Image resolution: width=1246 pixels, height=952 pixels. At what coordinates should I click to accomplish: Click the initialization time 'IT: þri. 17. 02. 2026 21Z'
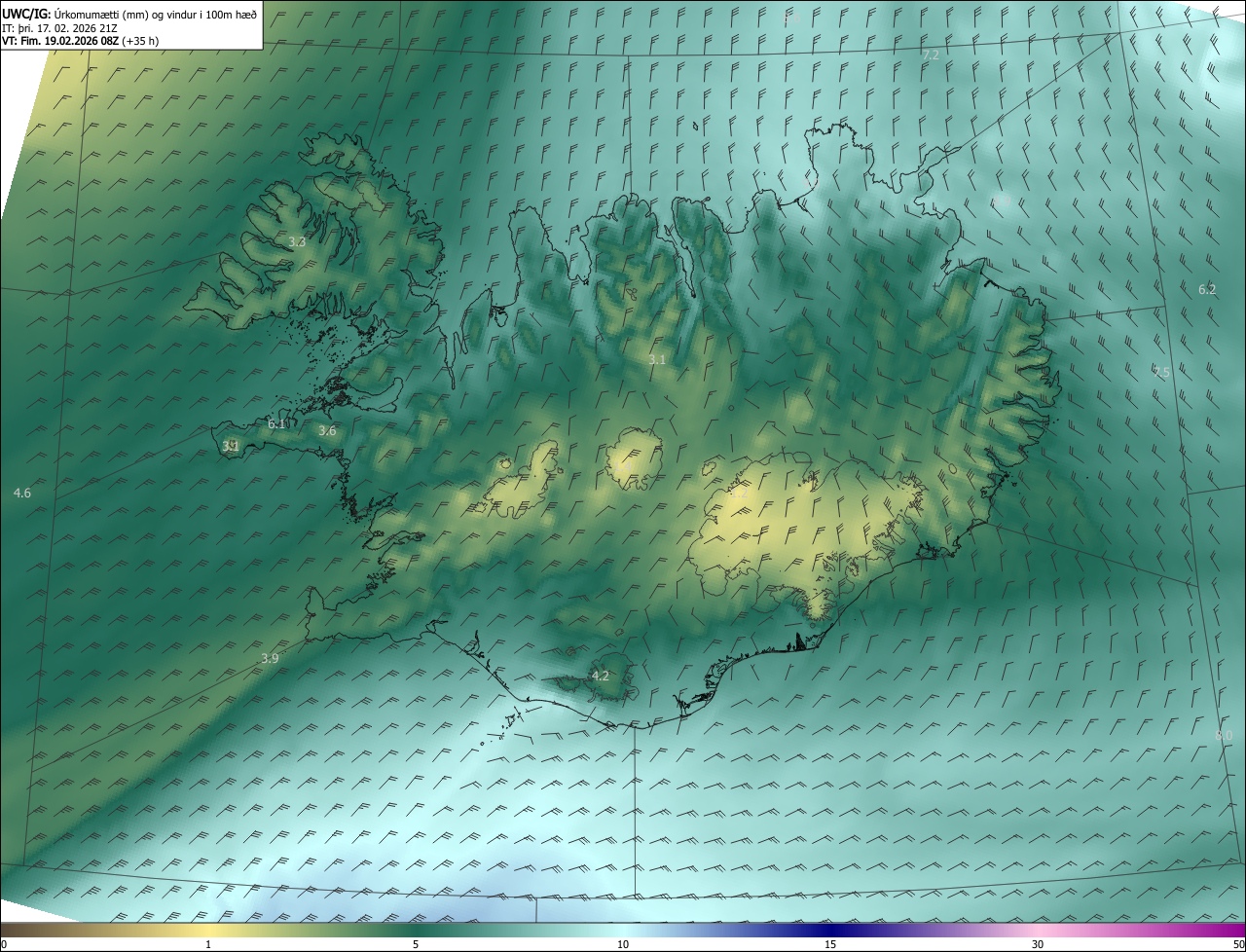point(60,28)
